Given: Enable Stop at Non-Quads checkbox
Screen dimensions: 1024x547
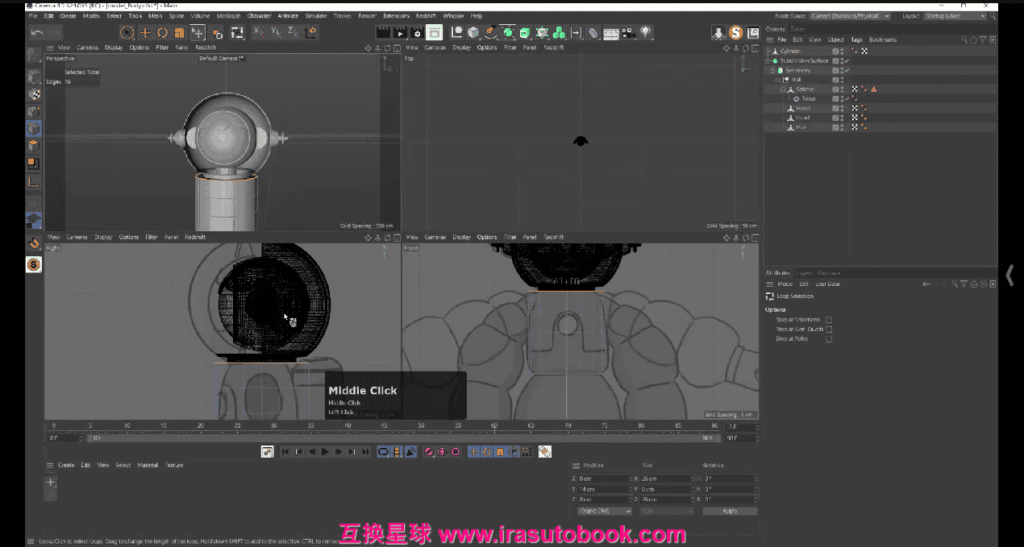Looking at the screenshot, I should [829, 330].
